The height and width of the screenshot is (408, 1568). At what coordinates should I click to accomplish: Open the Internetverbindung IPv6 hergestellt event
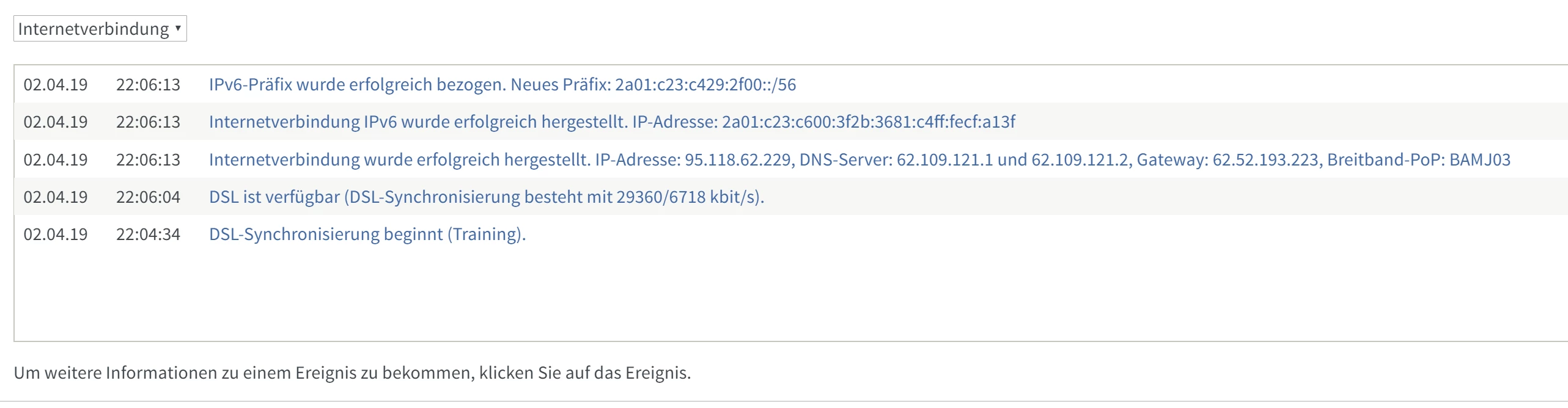611,122
